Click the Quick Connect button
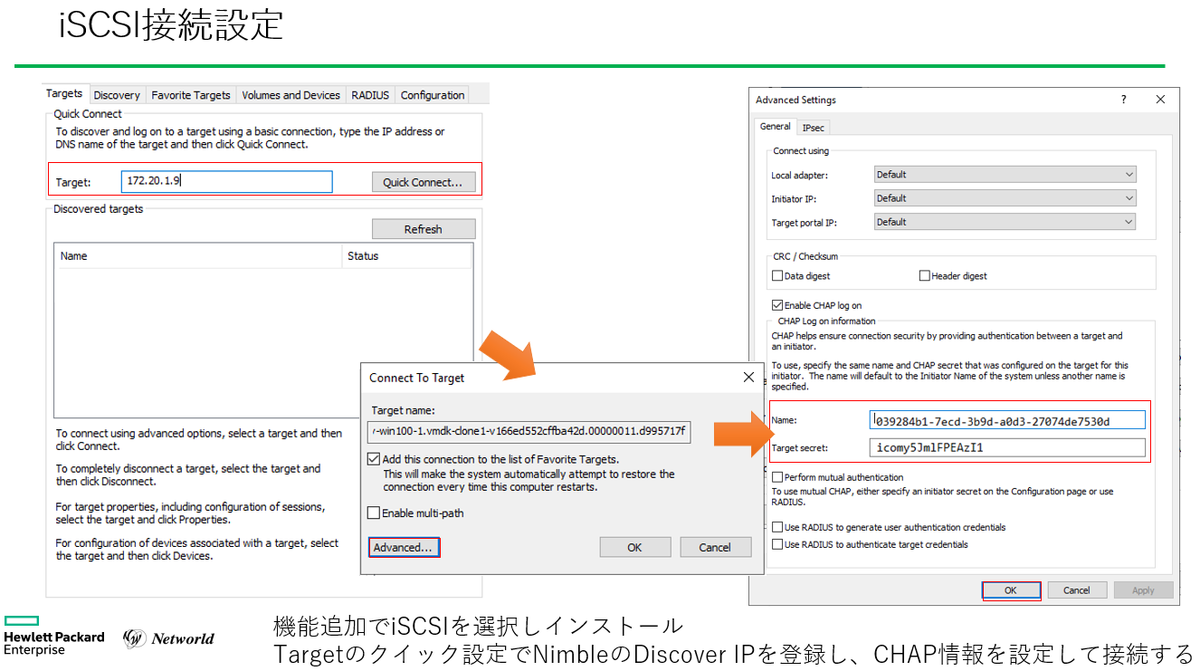The height and width of the screenshot is (671, 1200). point(423,181)
